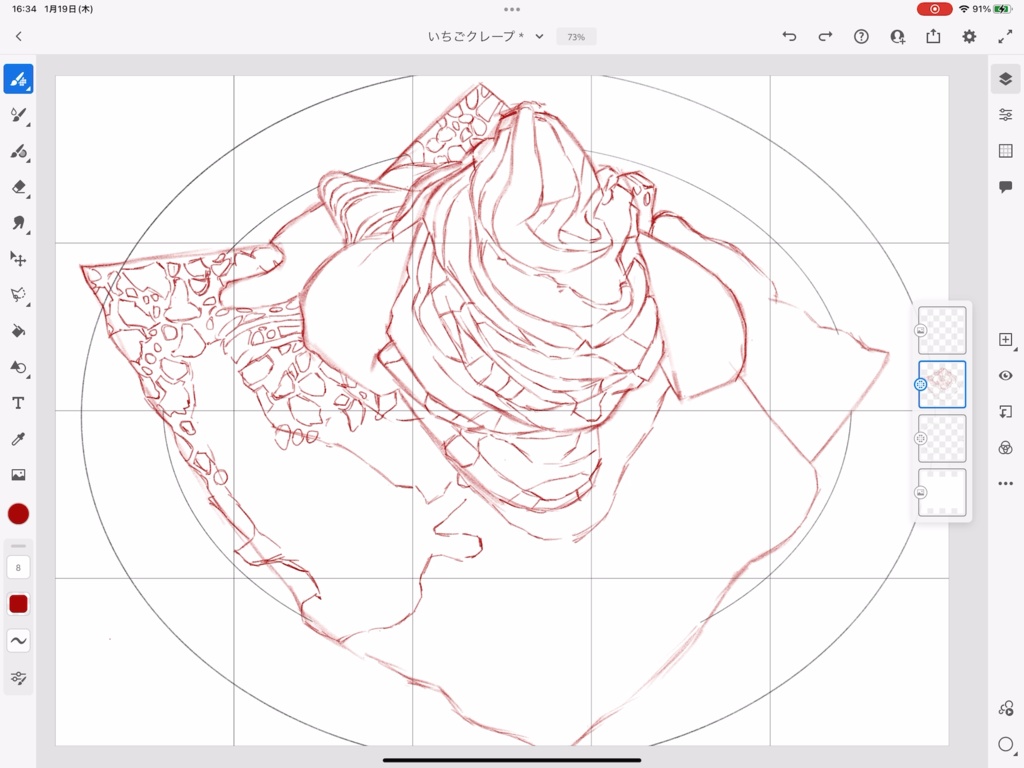Open the more layer actions ellipsis
This screenshot has width=1024, height=768.
click(1006, 483)
